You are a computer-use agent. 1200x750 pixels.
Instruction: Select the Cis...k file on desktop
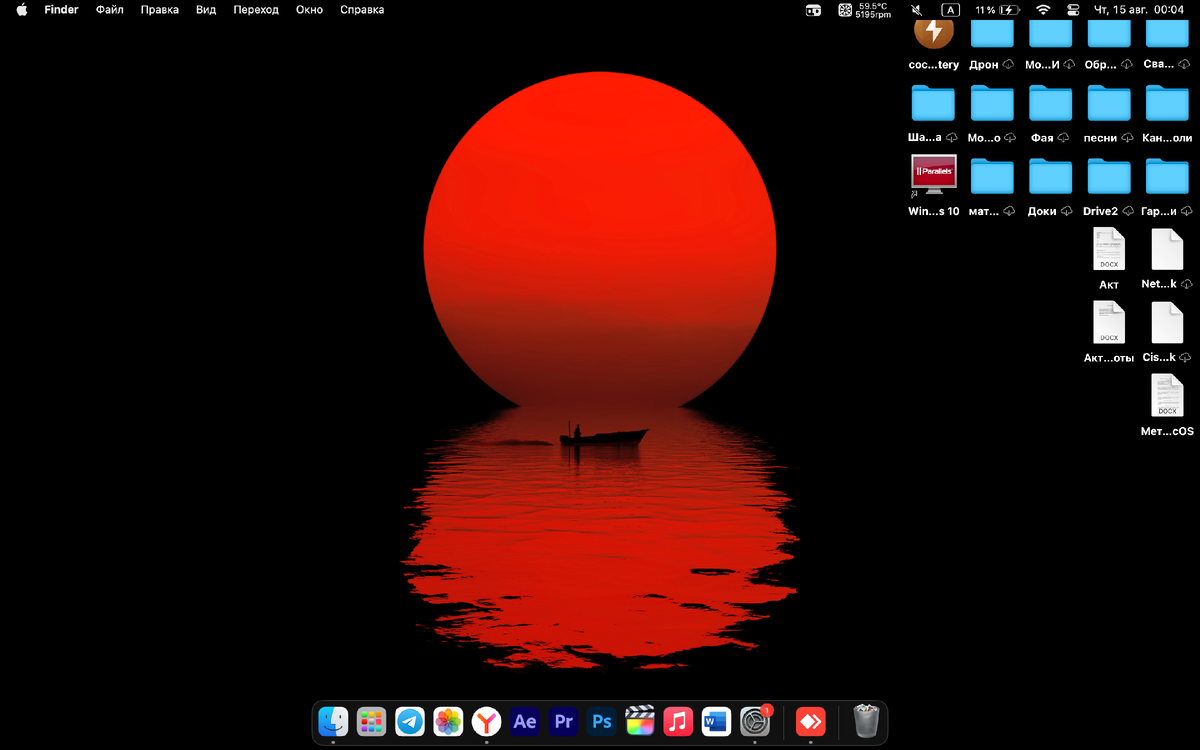[x=1167, y=323]
